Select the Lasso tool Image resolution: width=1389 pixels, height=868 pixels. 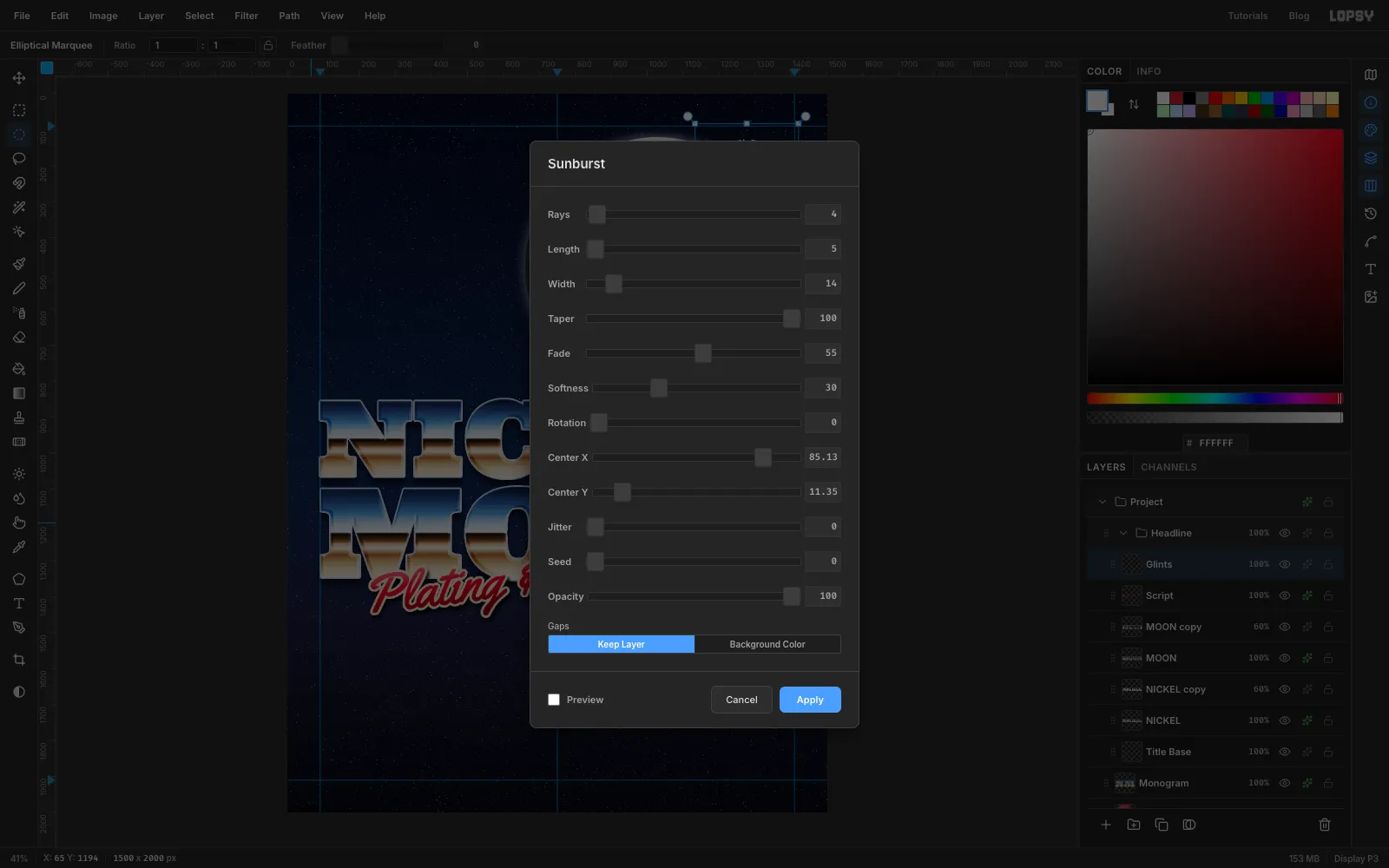pos(19,159)
